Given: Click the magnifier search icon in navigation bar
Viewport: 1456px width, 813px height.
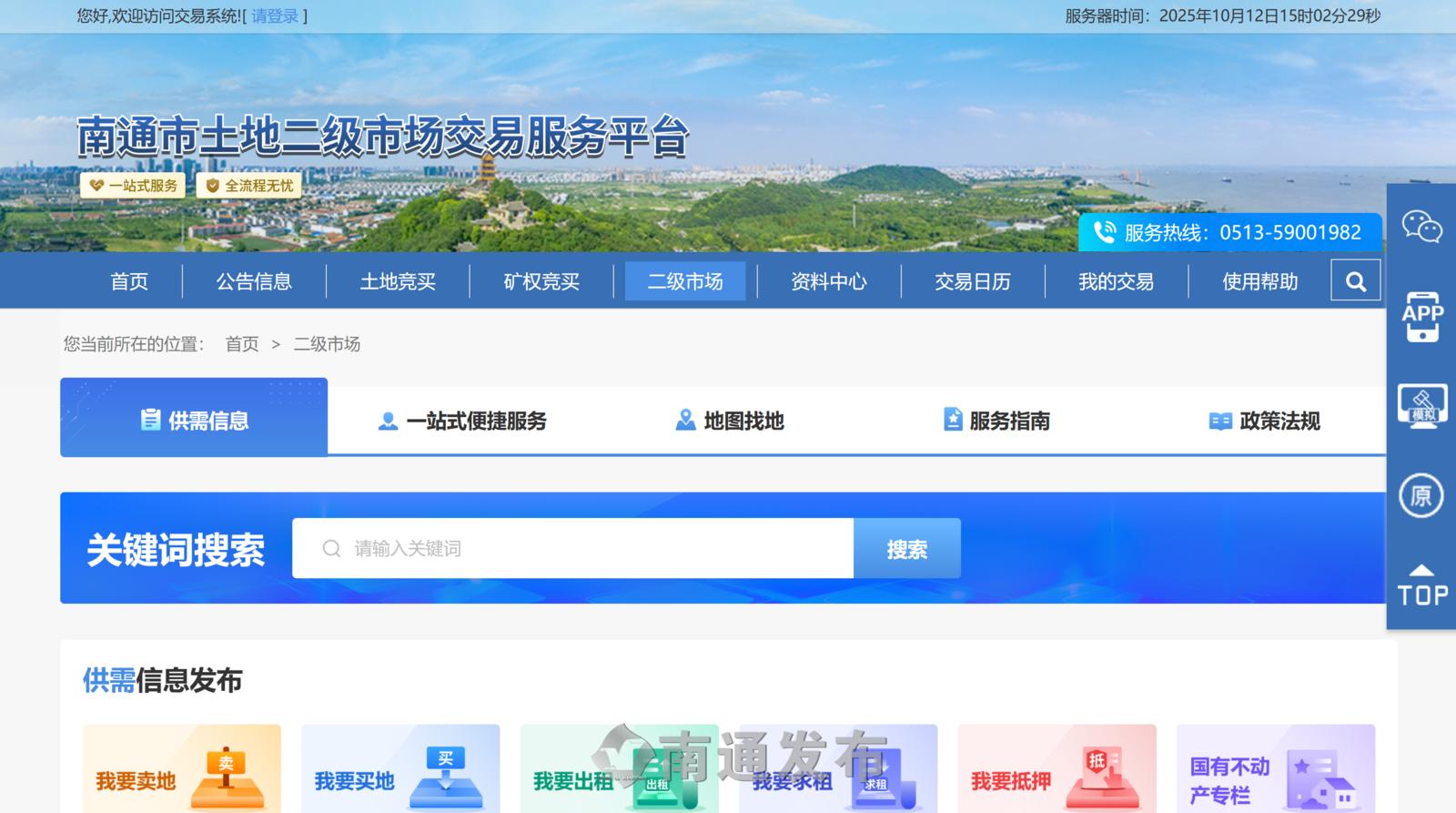Looking at the screenshot, I should pyautogui.click(x=1355, y=281).
